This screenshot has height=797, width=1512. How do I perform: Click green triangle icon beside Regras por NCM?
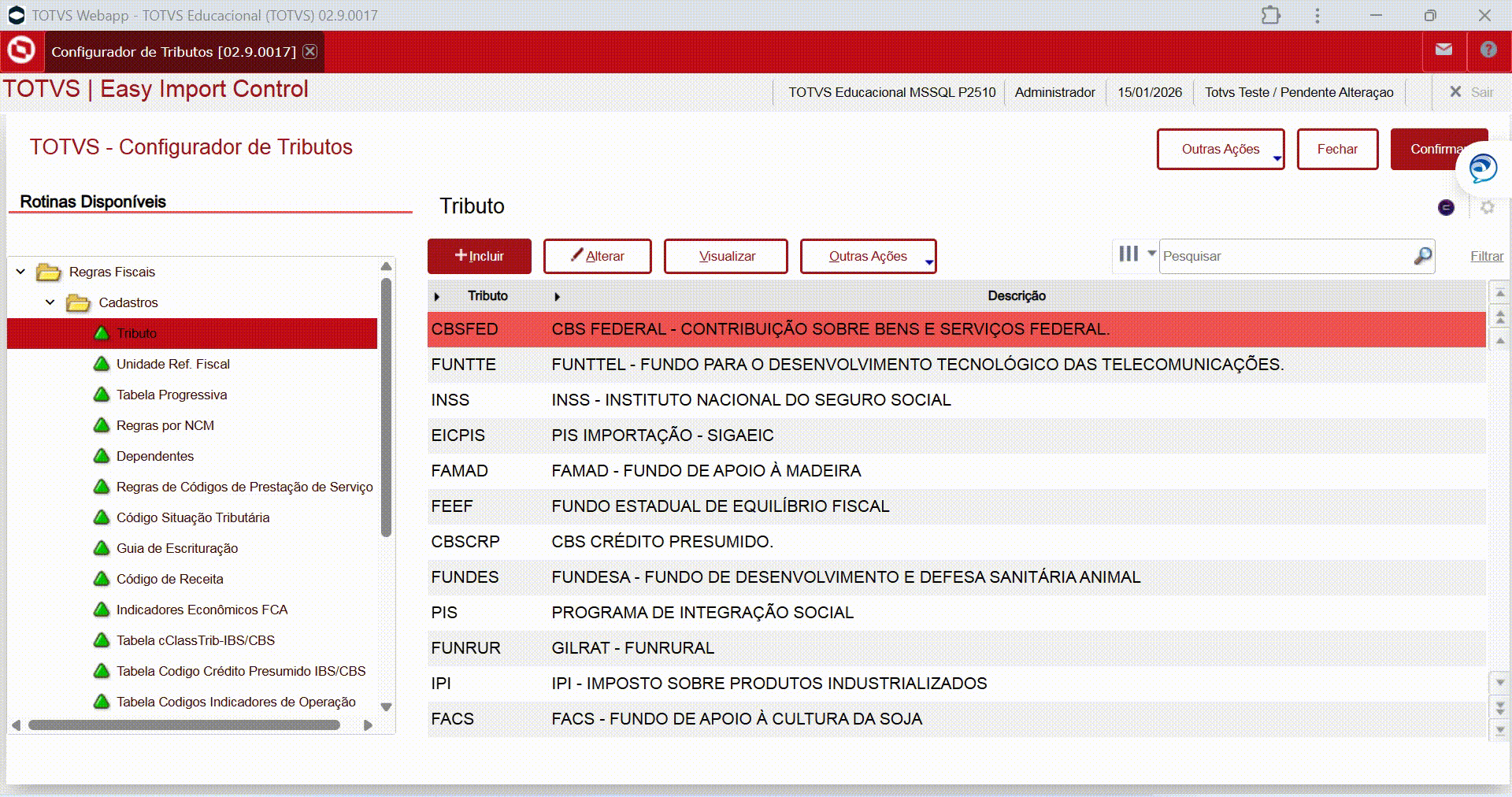click(x=102, y=425)
